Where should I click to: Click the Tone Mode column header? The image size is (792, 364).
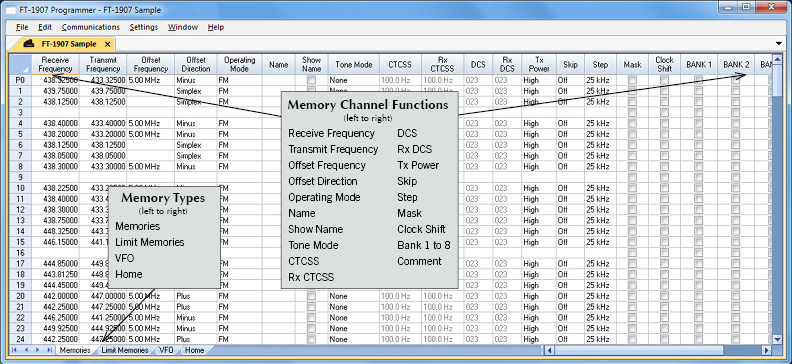tap(354, 64)
